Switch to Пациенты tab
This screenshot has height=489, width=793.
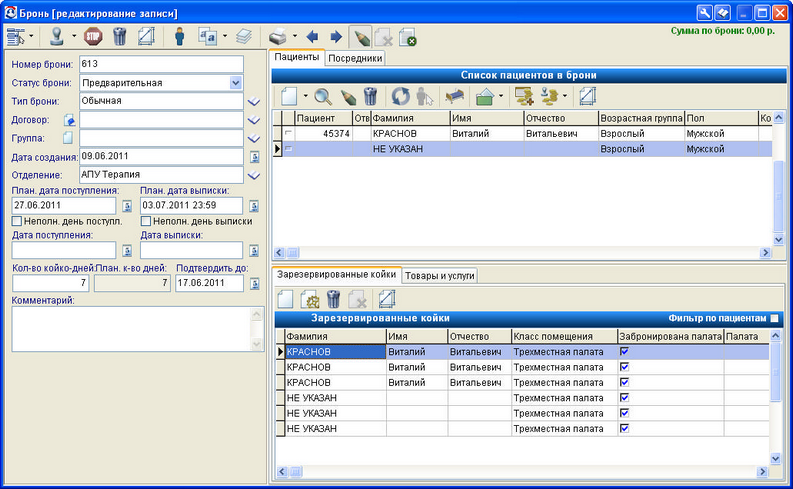click(297, 57)
